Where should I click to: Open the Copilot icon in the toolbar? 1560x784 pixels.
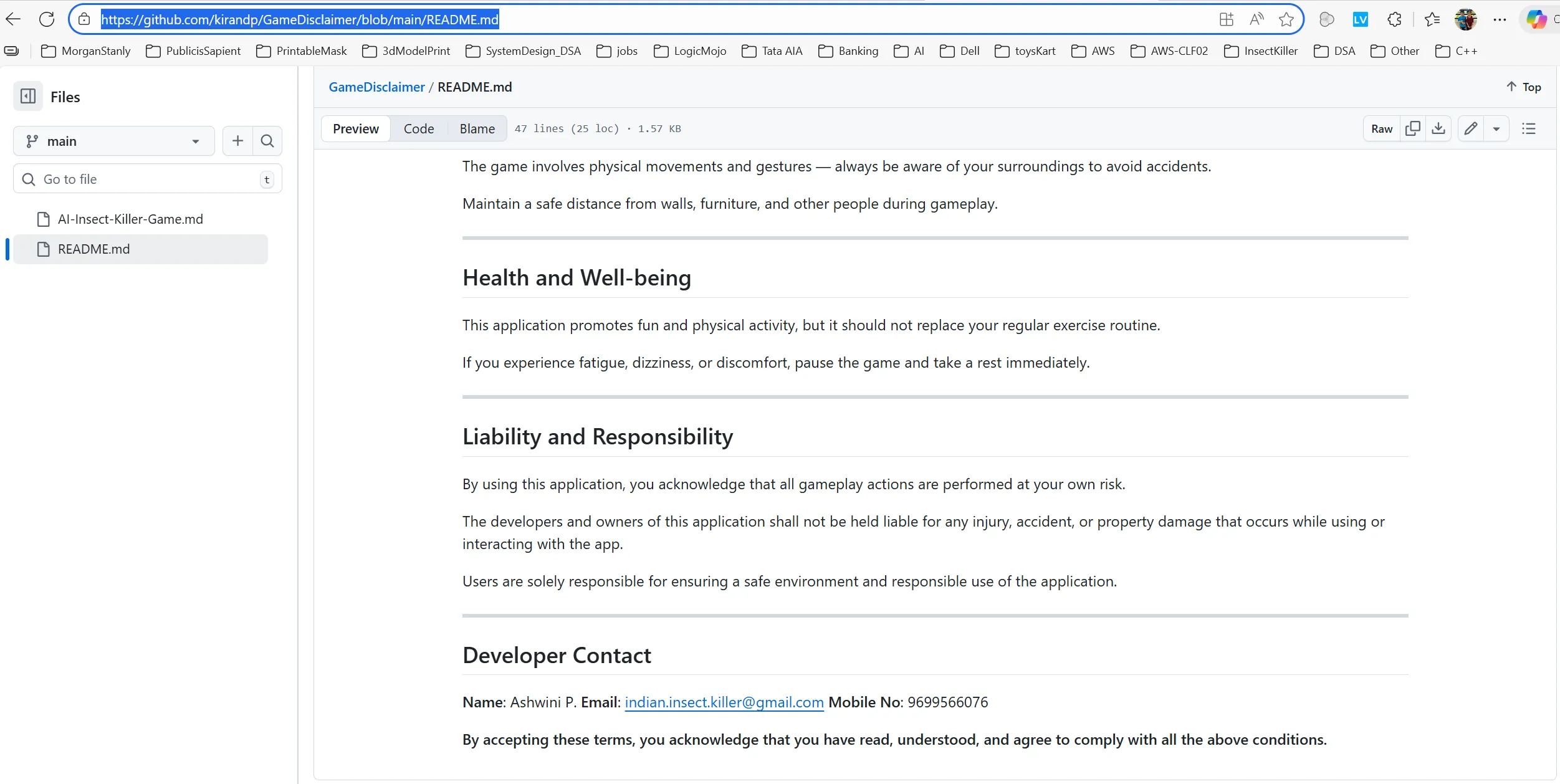[x=1536, y=19]
